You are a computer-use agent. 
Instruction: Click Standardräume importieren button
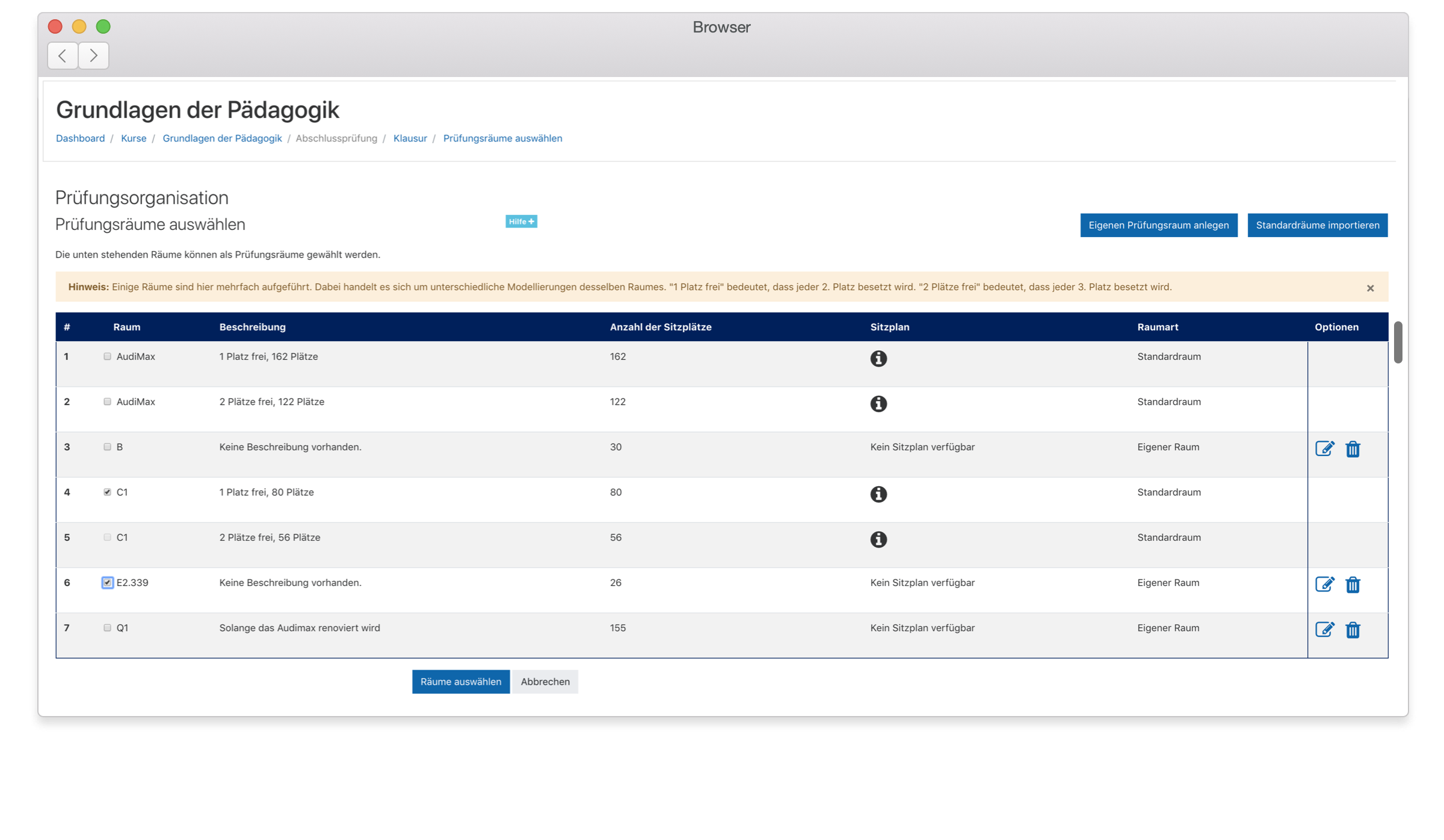click(x=1317, y=225)
